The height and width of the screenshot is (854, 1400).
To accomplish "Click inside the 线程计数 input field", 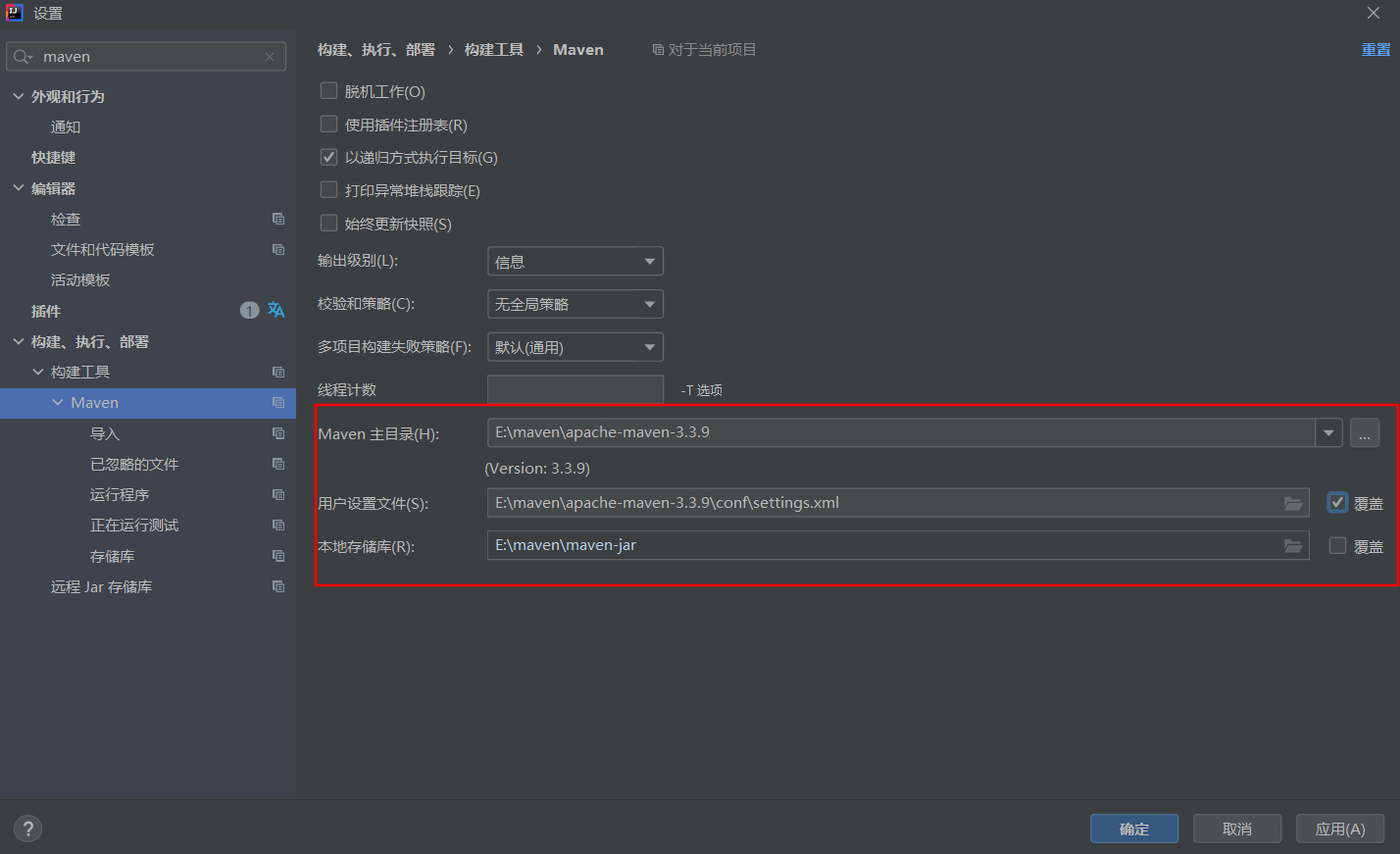I will (575, 389).
